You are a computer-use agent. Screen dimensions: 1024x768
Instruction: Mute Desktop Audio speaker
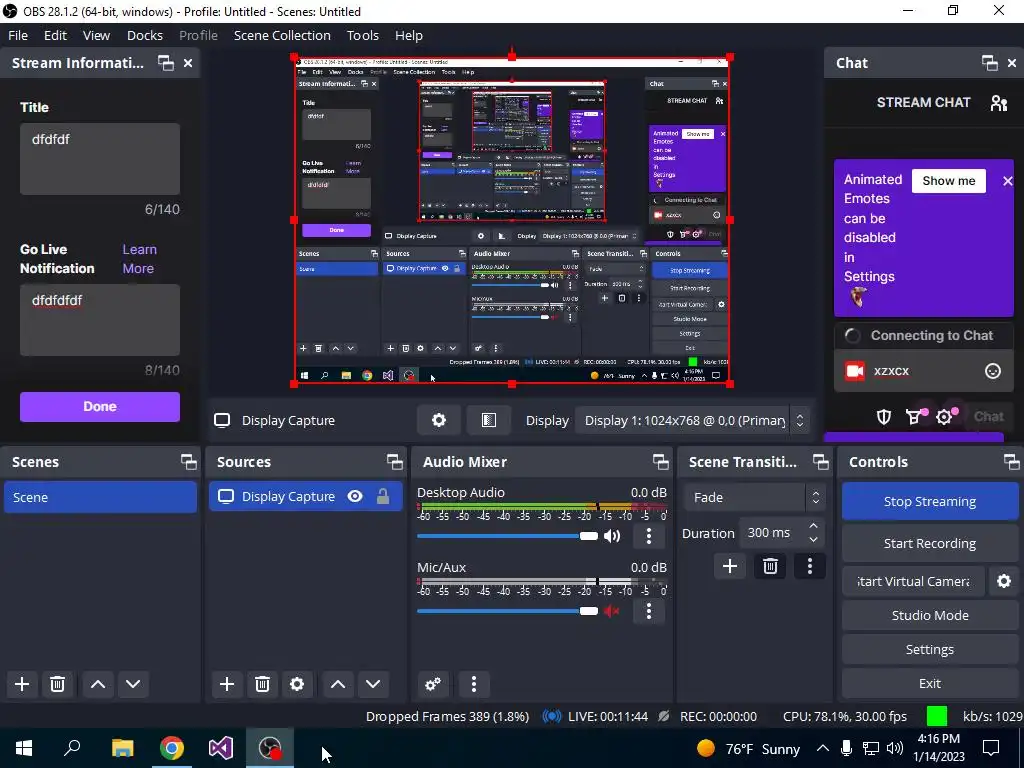(x=612, y=536)
